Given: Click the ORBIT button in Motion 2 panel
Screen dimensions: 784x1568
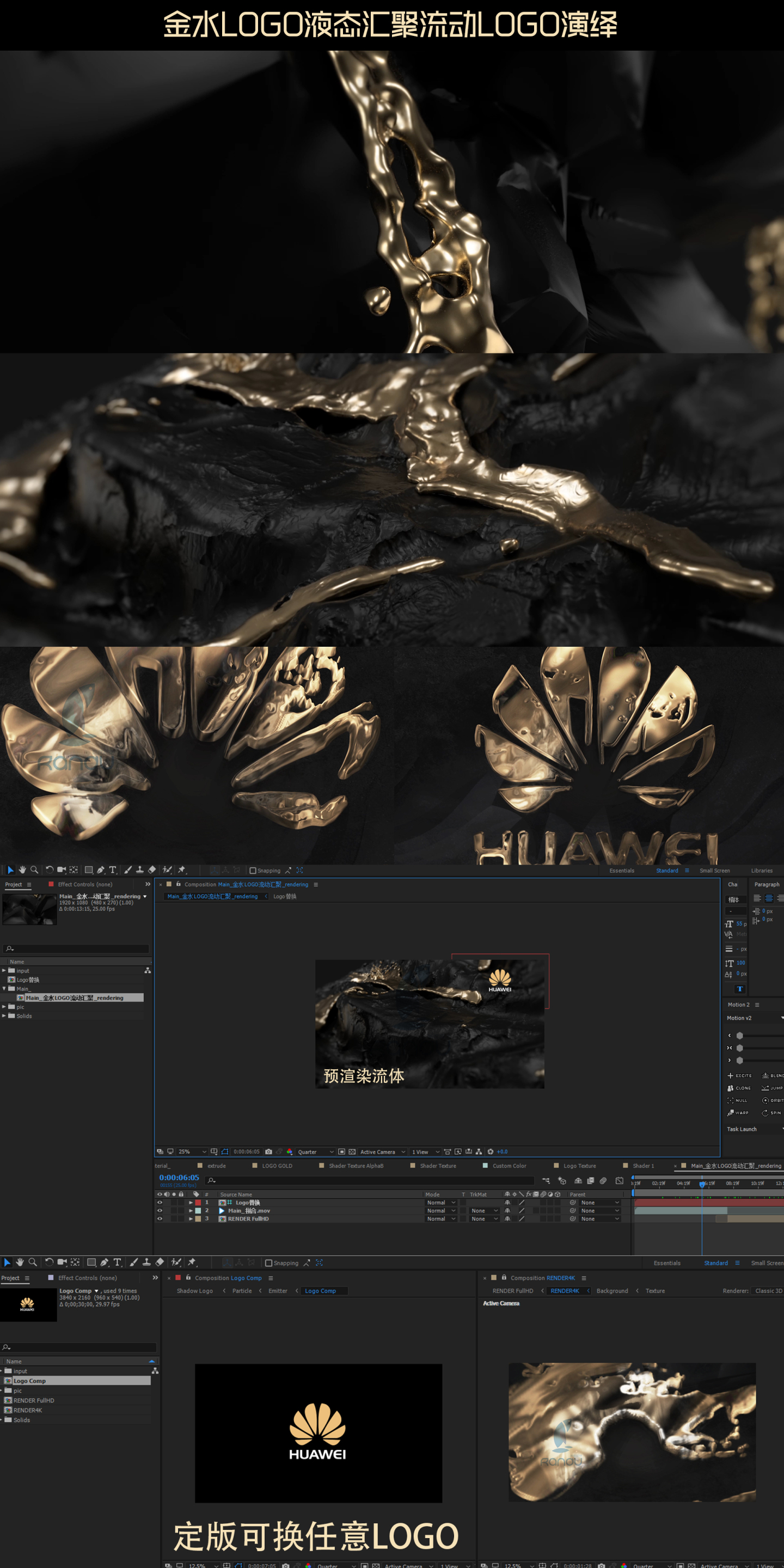Looking at the screenshot, I should 773,1100.
